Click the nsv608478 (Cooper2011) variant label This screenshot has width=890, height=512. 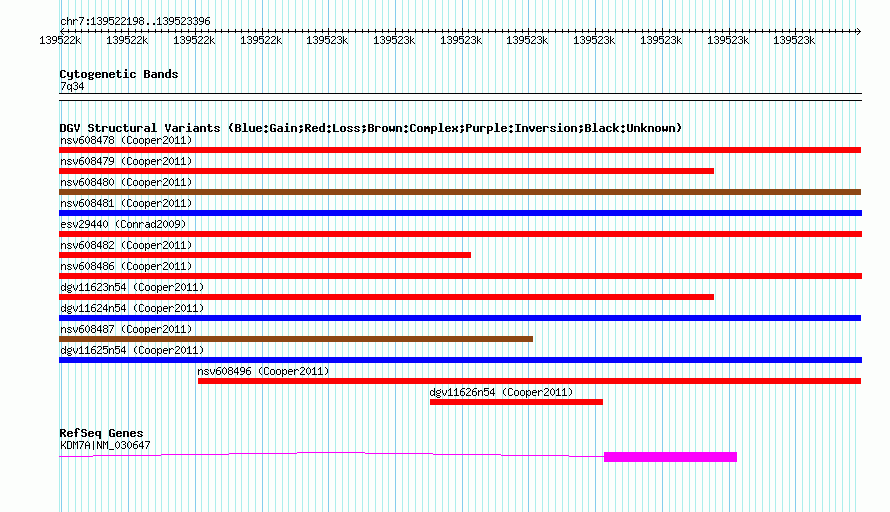(126, 140)
